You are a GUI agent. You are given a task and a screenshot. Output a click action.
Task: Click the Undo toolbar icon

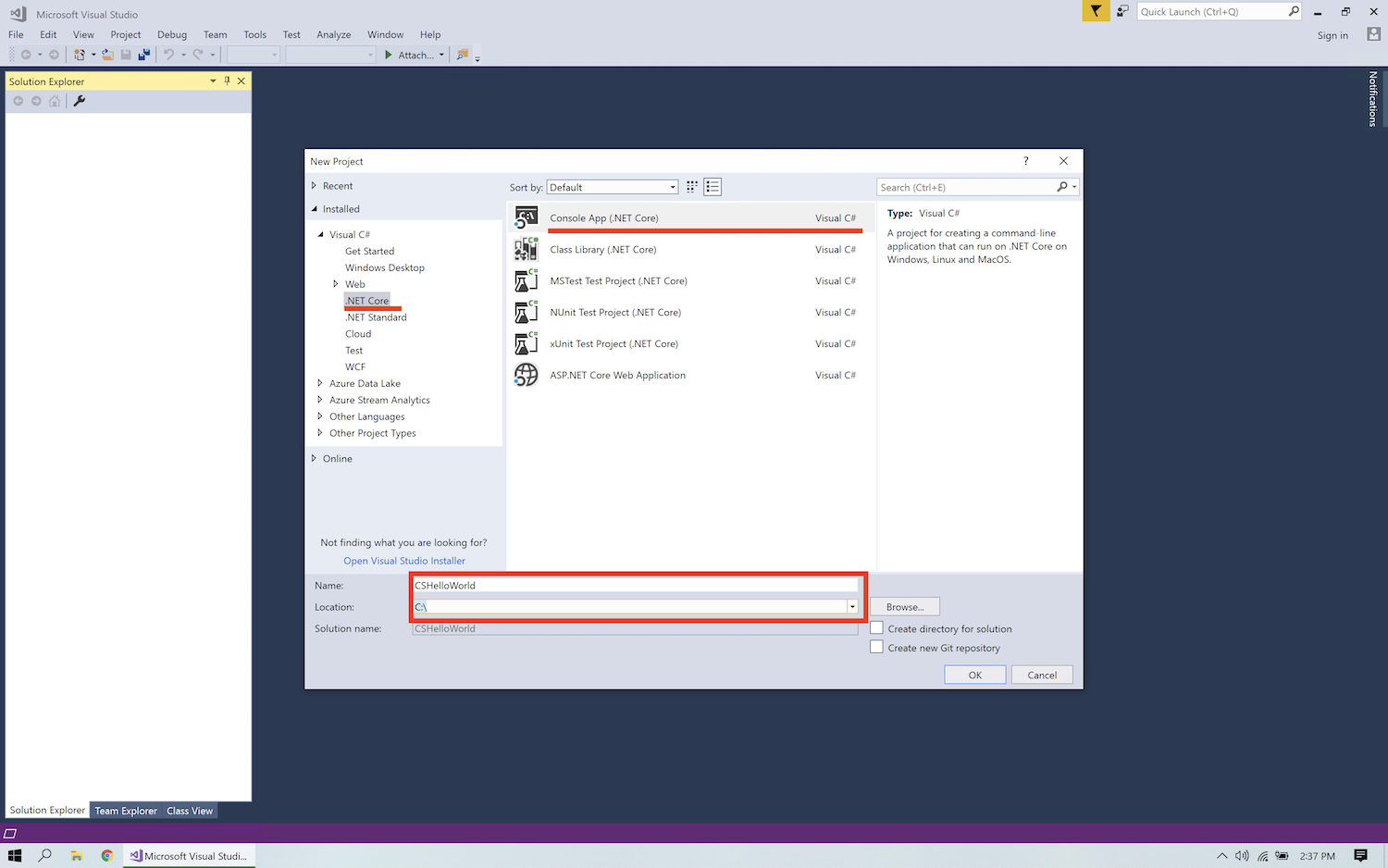(x=168, y=55)
